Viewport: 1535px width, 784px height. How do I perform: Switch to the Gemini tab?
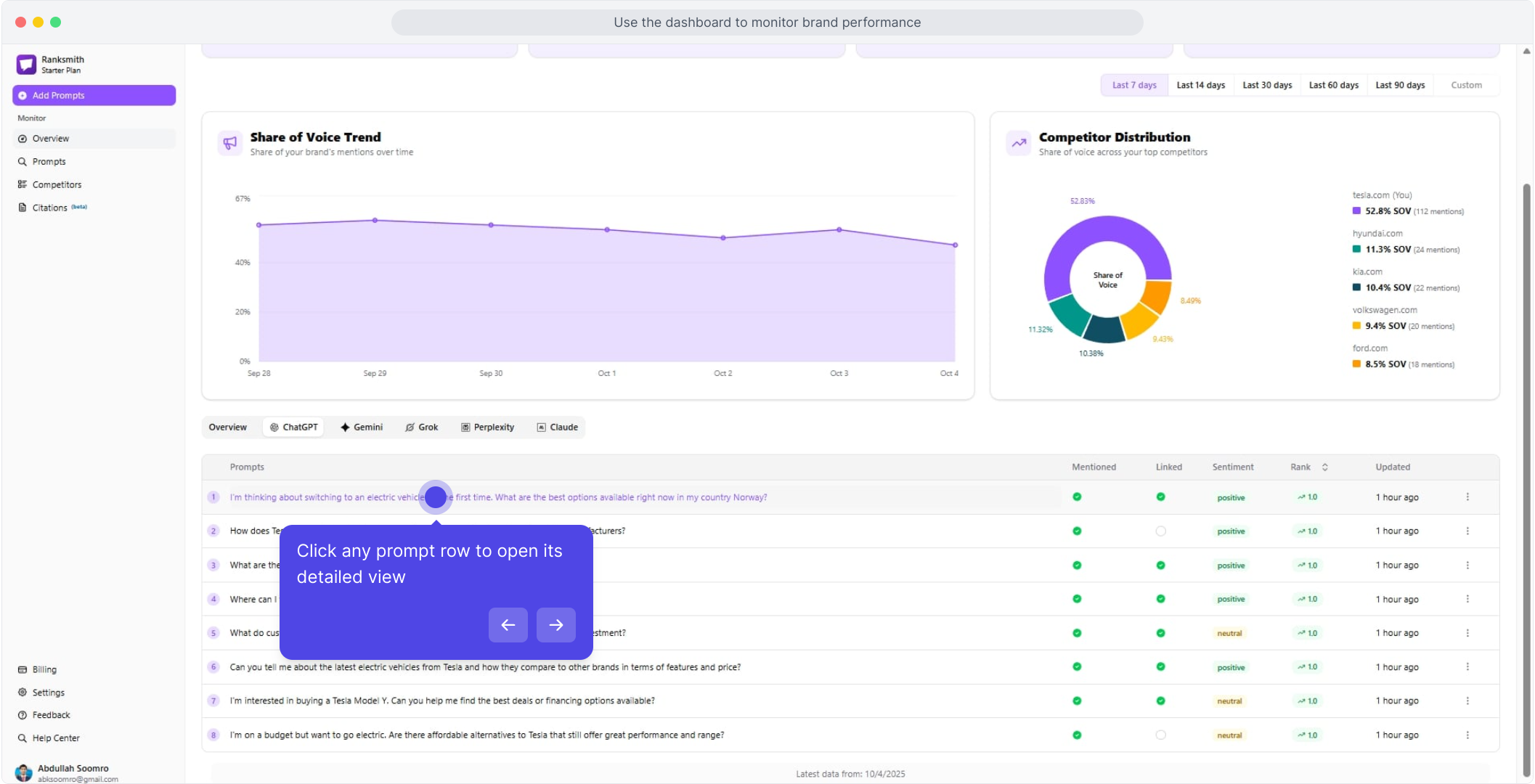click(x=362, y=427)
